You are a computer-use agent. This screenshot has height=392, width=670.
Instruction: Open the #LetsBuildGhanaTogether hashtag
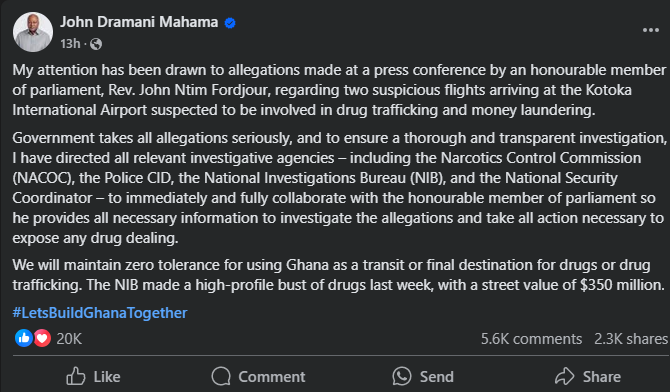(x=100, y=312)
